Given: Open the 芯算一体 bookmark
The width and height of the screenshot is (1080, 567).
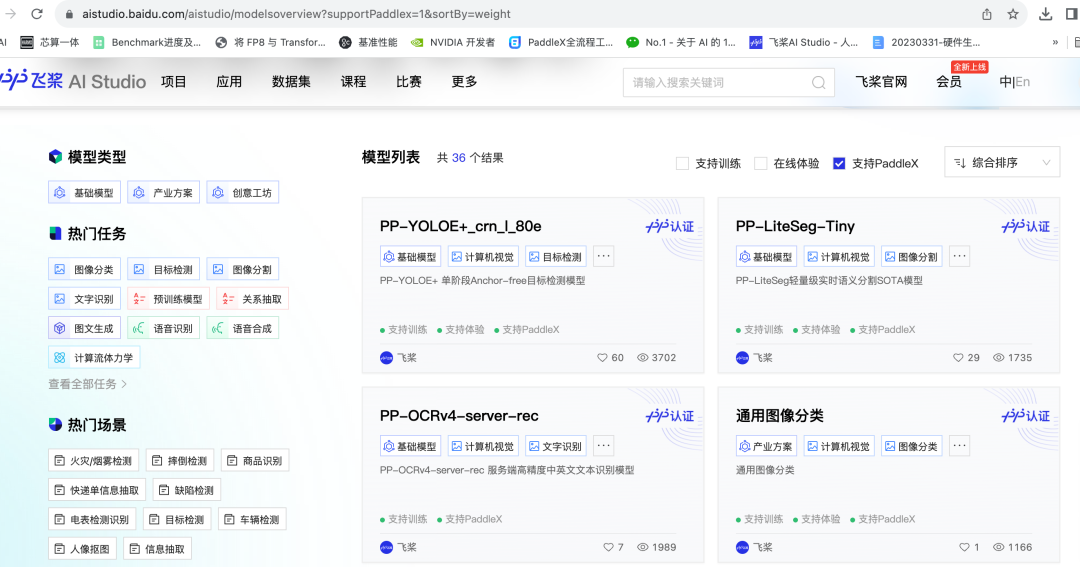Looking at the screenshot, I should (50, 42).
